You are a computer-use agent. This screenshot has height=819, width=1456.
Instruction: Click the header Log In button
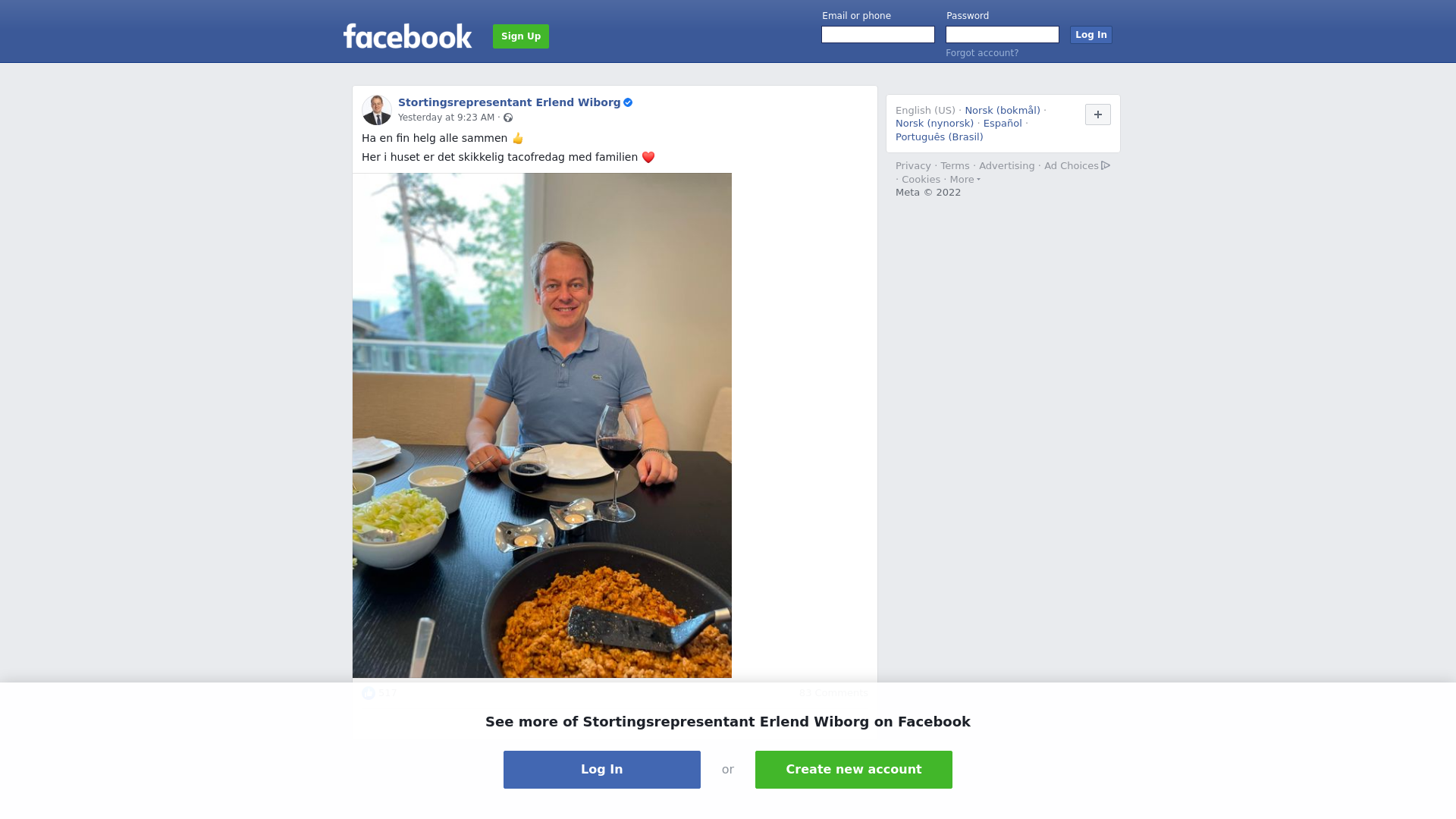(x=1091, y=35)
